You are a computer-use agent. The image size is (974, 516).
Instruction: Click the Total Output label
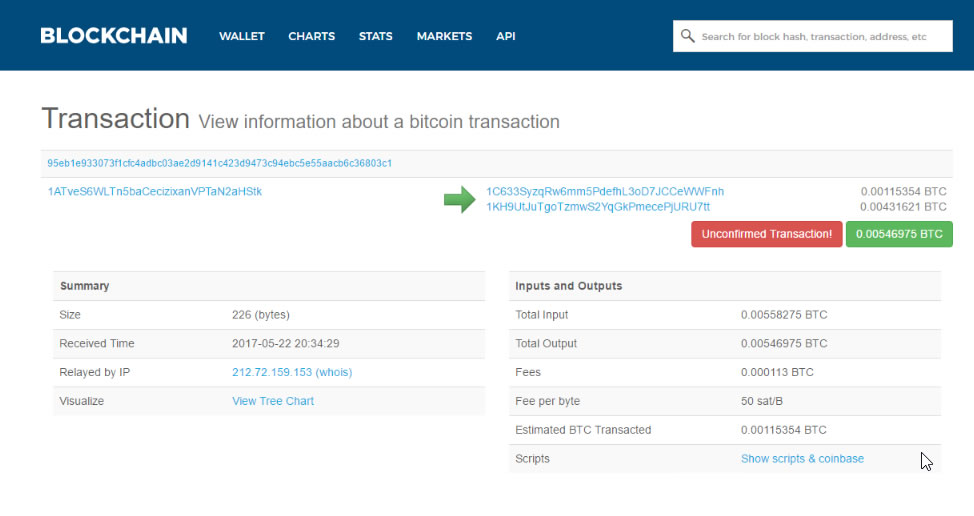click(x=546, y=343)
